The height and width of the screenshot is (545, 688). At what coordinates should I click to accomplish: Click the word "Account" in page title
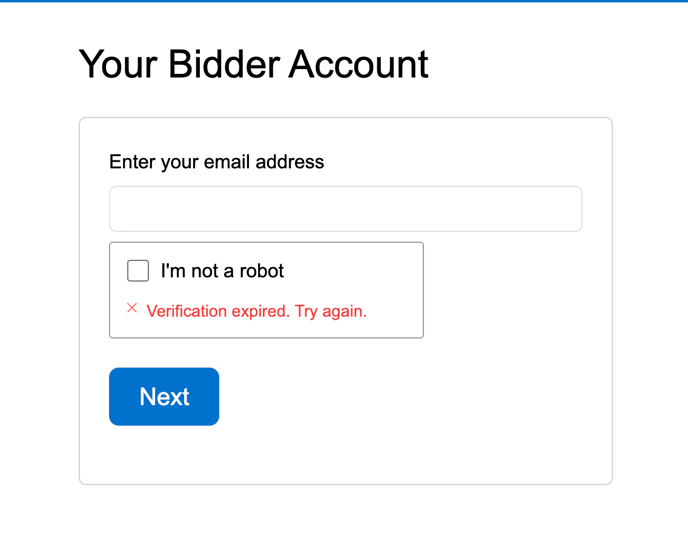click(358, 65)
